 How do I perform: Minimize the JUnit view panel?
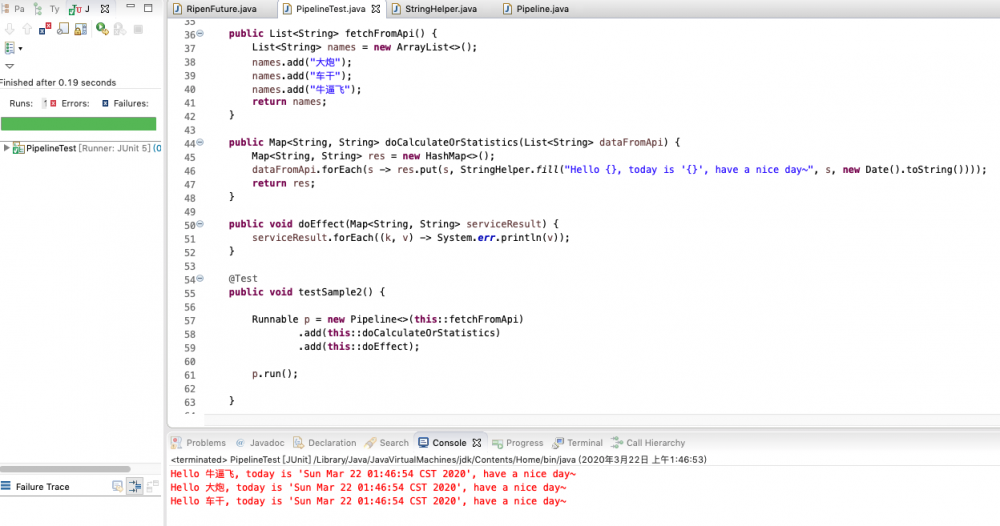point(131,6)
